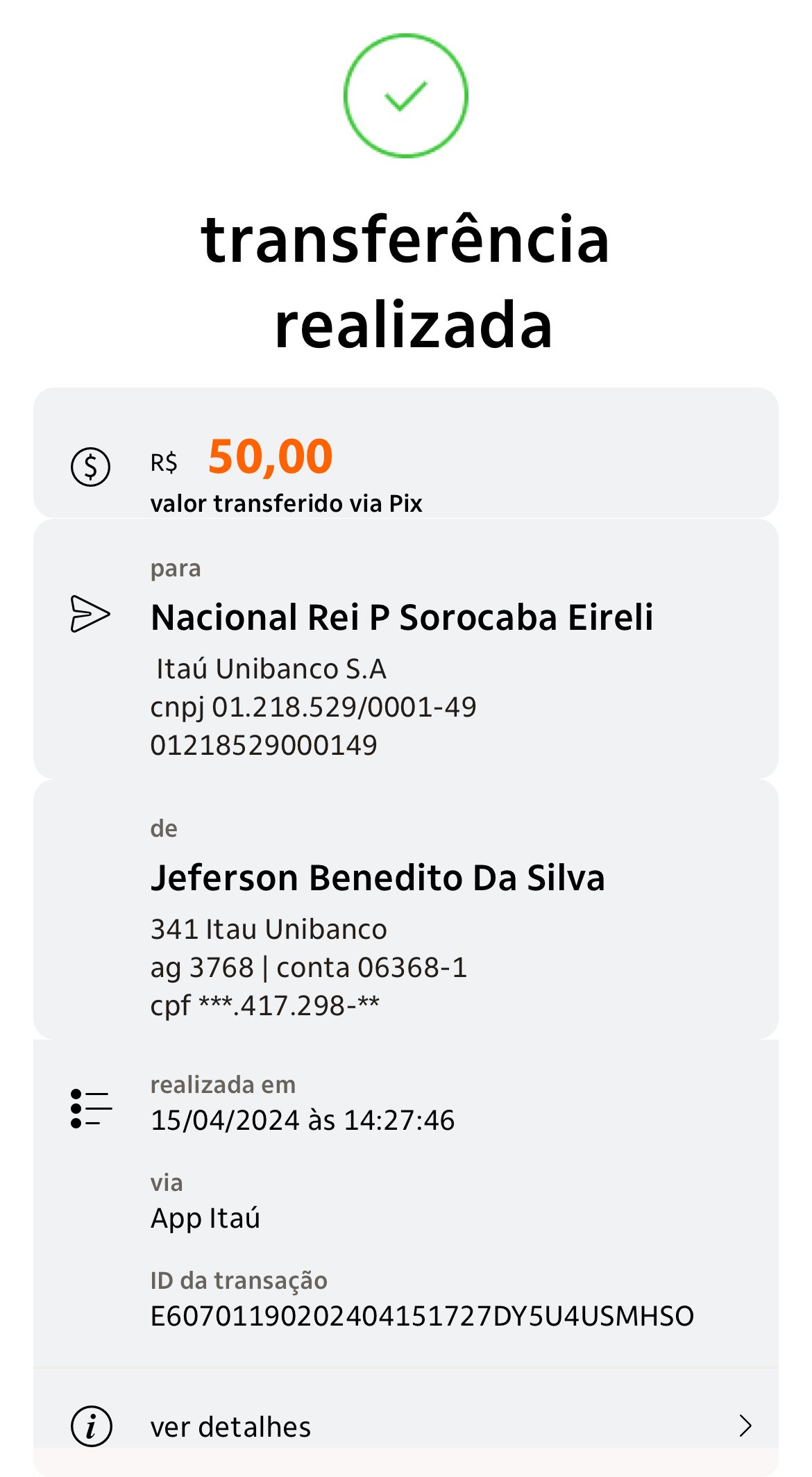Click the dollar coin icon
This screenshot has width=812, height=1477.
click(91, 467)
